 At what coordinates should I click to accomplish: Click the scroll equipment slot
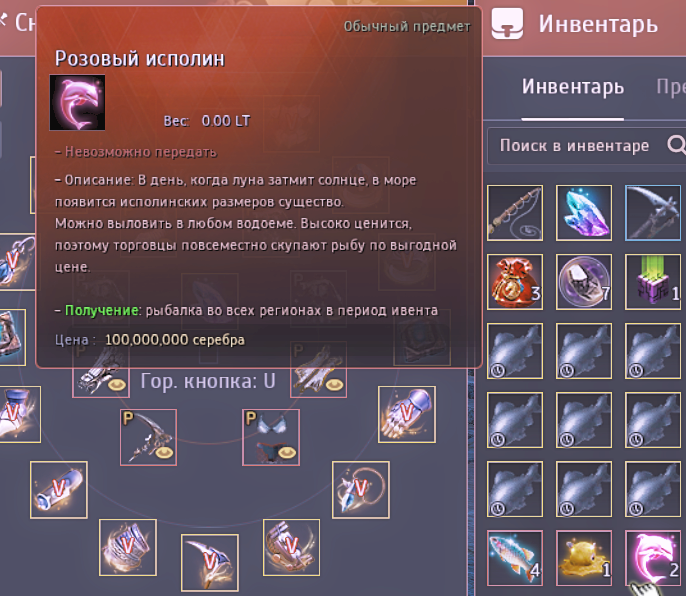[59, 490]
